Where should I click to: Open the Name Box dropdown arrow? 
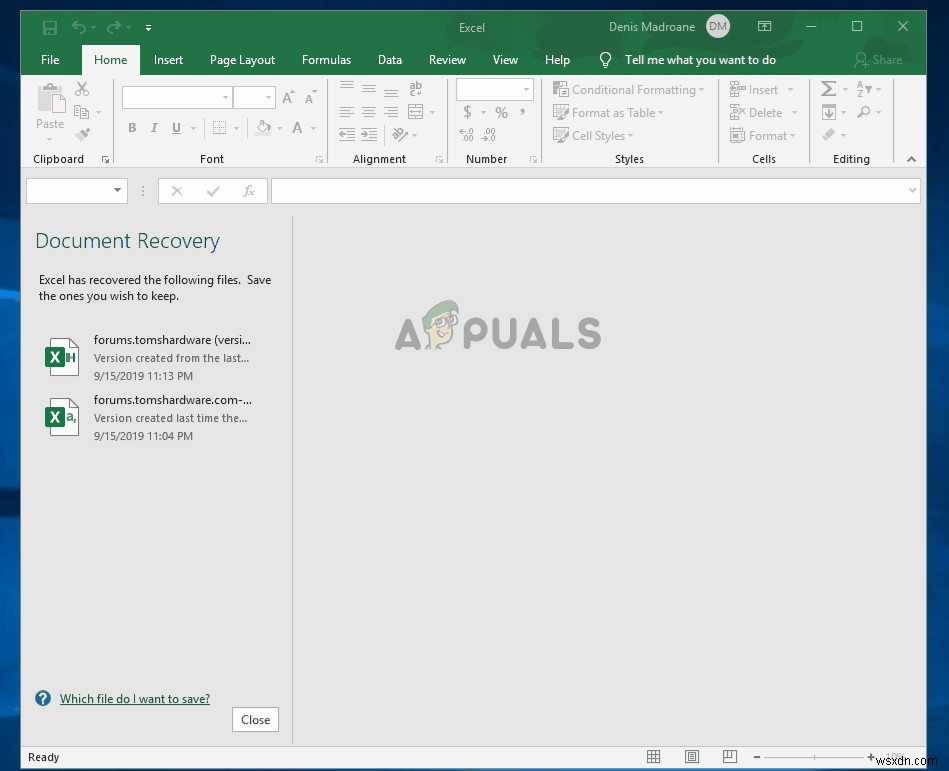[117, 191]
